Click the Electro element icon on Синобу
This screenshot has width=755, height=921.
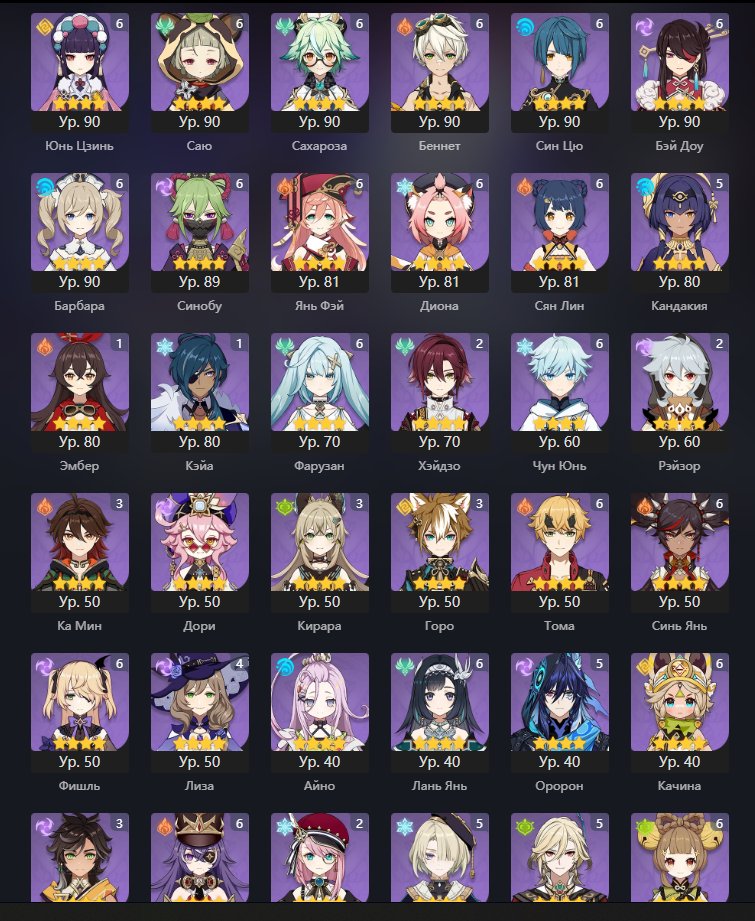165,187
